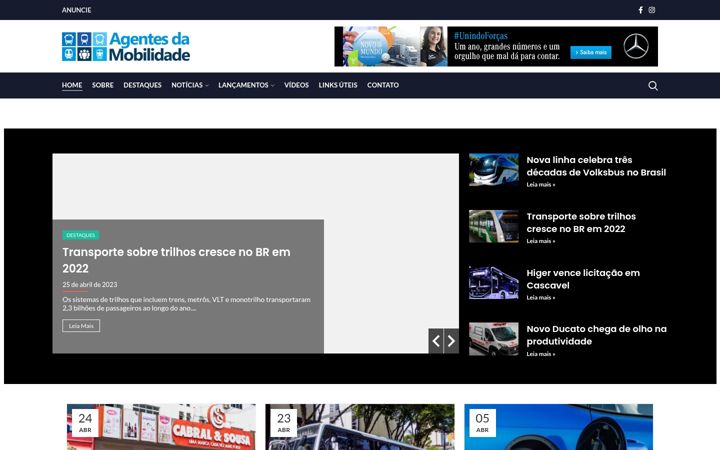Viewport: 720px width, 450px height.
Task: Click the Mercedes-Benz star logo in banner
Action: pos(636,46)
